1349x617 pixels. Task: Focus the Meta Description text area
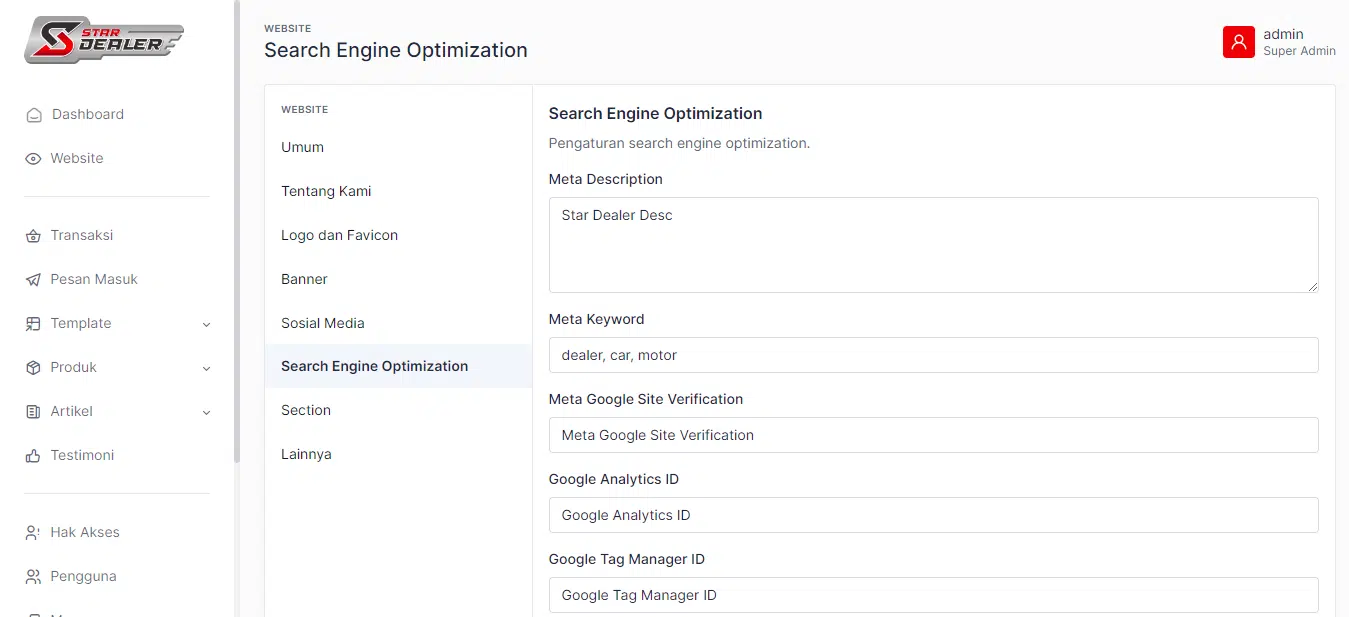pyautogui.click(x=932, y=245)
